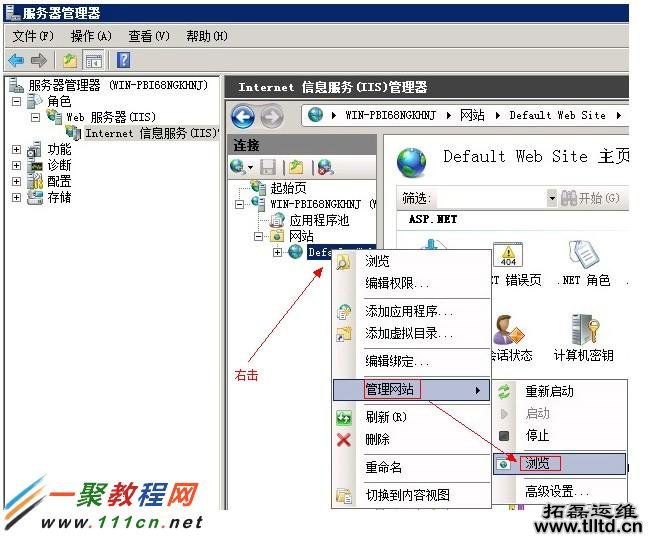Open the .NET 错误页 feature icon
Screen dimensions: 648x540
coord(508,255)
